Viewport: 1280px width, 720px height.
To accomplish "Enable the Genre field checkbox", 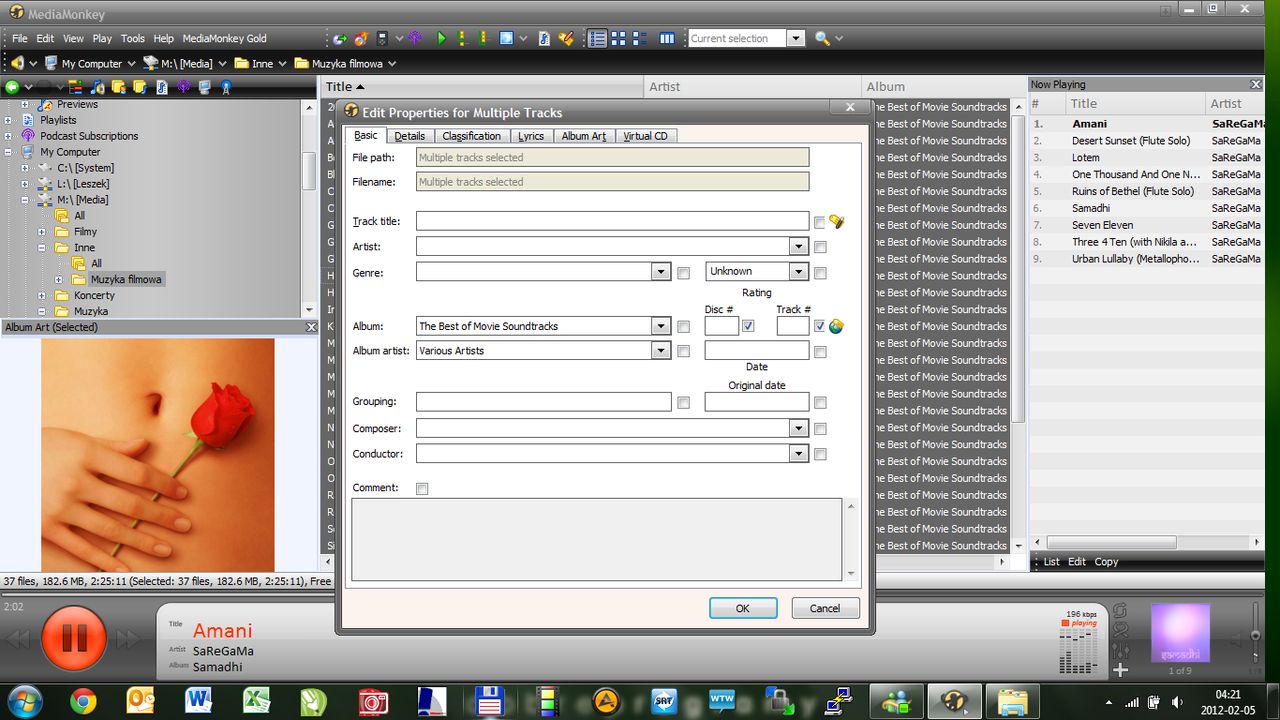I will tap(684, 273).
